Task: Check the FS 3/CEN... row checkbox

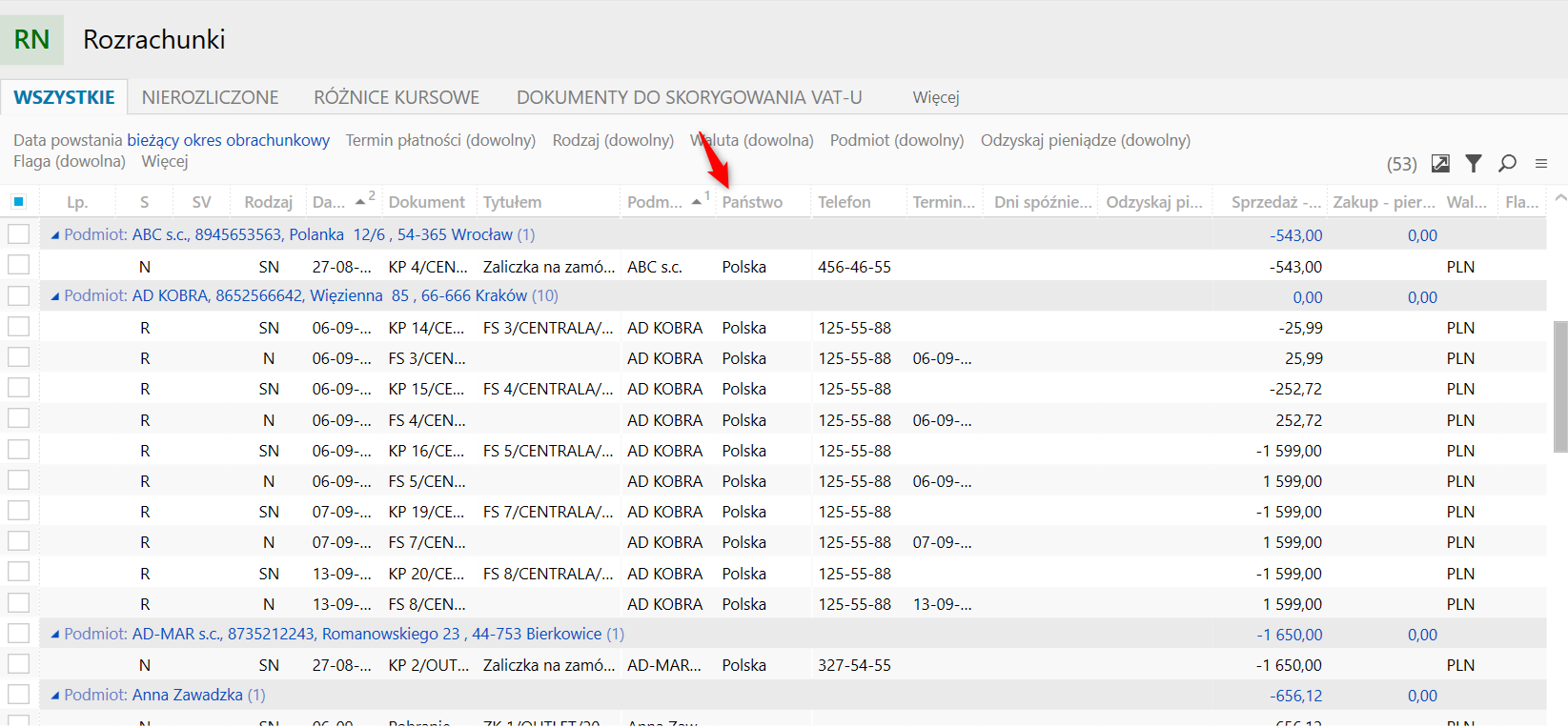Action: point(18,357)
